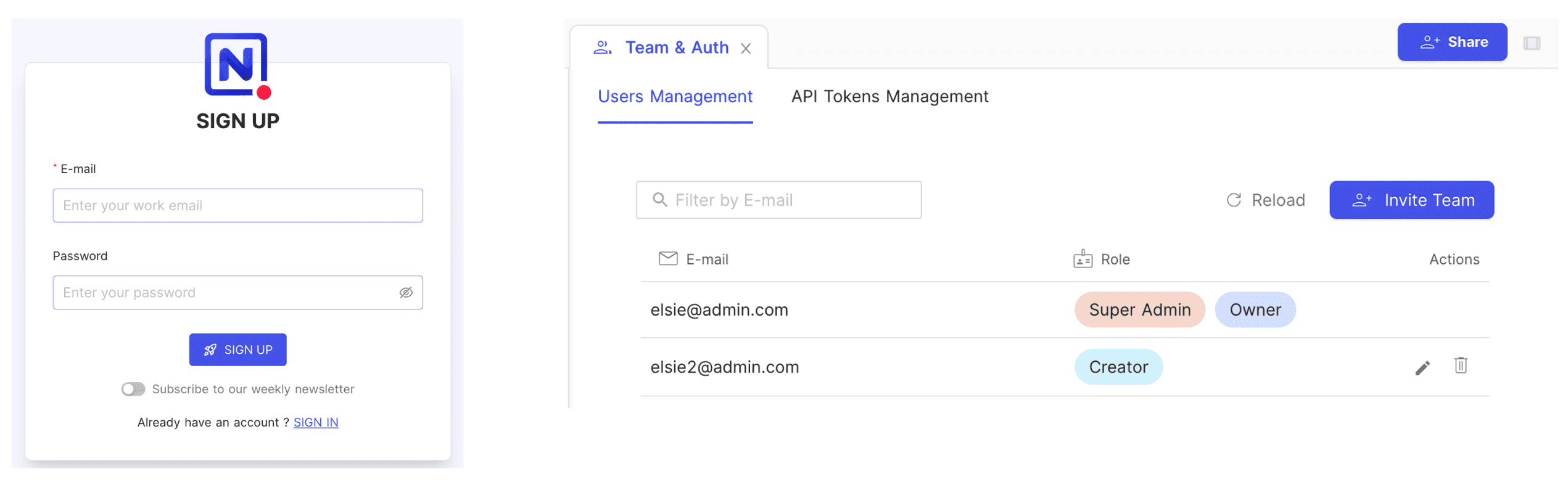Select the Team & Auth tab
1568x482 pixels.
(676, 48)
